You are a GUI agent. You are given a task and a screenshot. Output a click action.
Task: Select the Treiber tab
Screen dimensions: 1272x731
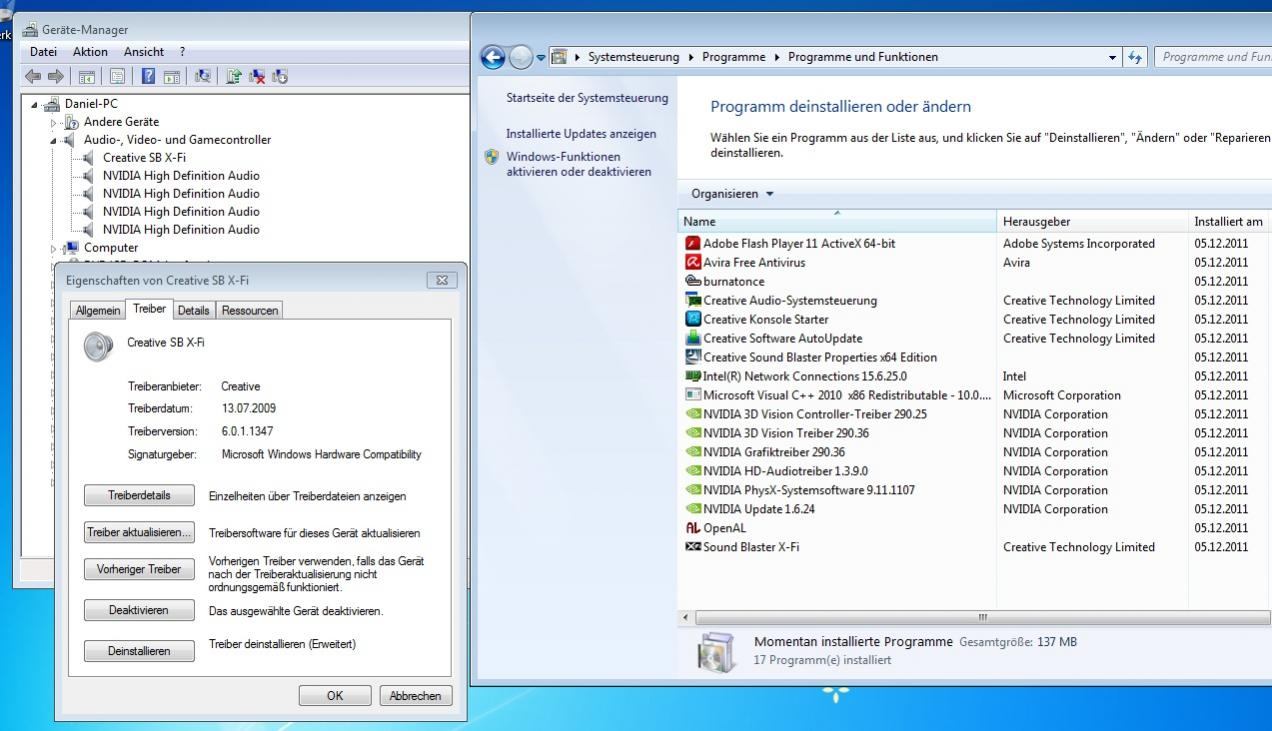150,309
